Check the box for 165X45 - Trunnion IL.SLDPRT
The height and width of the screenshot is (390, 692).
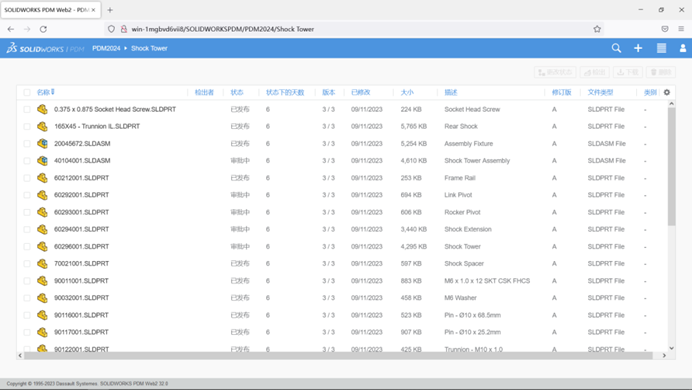(27, 126)
